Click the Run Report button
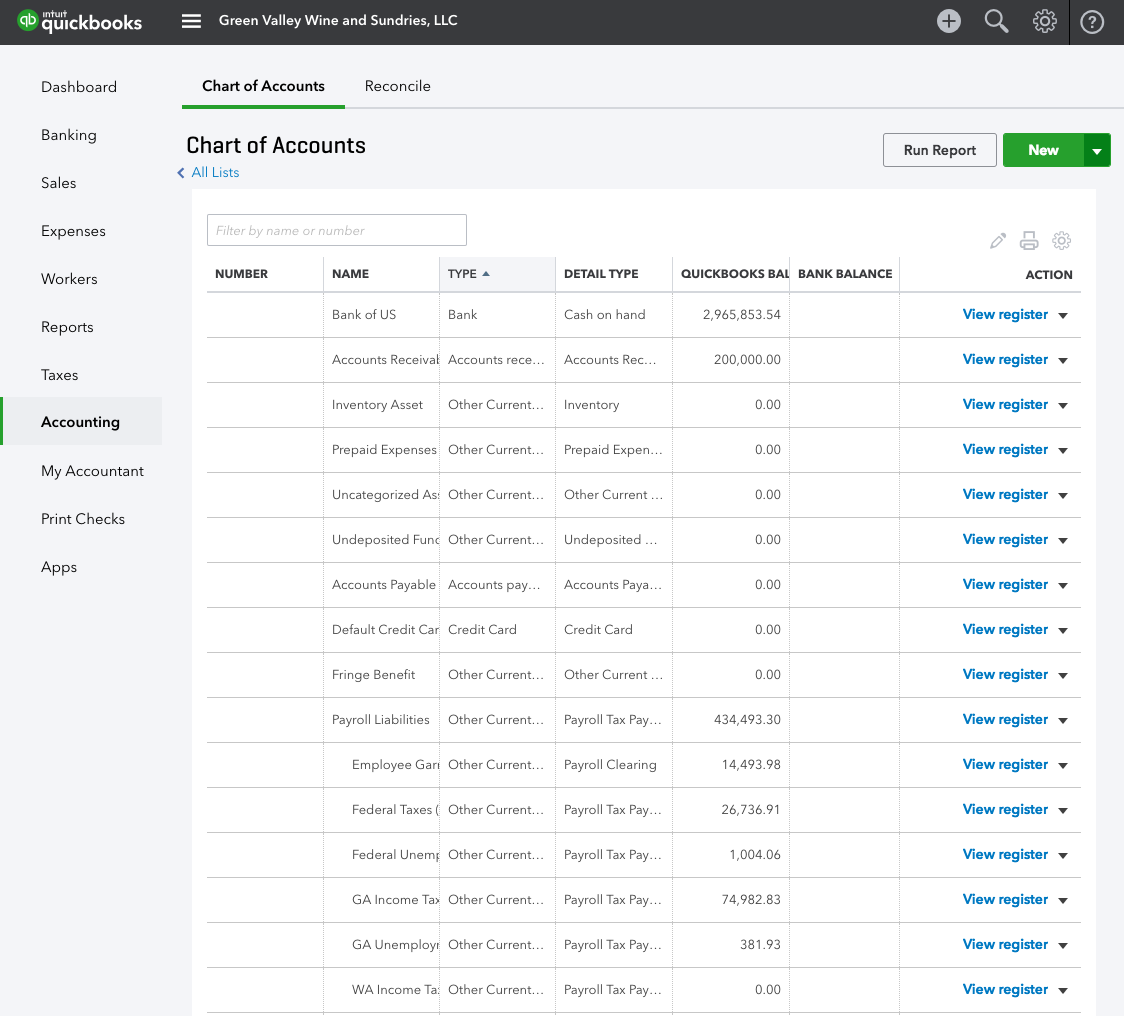The image size is (1124, 1016). click(939, 150)
